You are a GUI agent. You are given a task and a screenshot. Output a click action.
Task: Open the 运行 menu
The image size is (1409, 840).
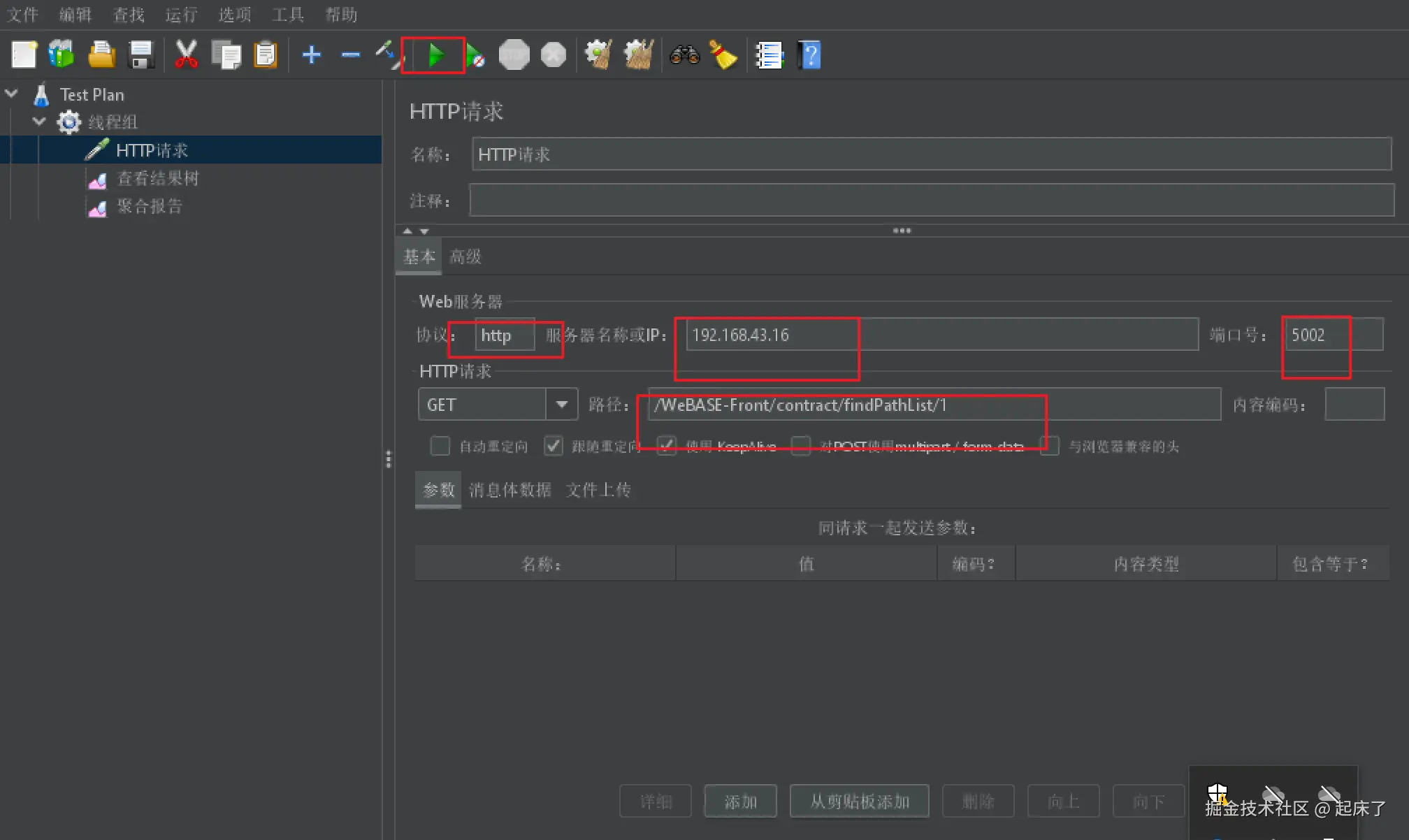(x=181, y=15)
